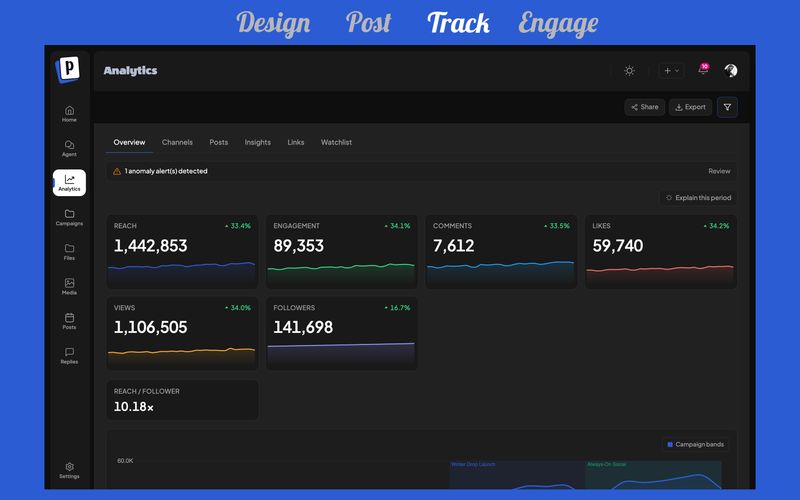Expand the plus create dropdown
The width and height of the screenshot is (800, 500).
coord(671,71)
